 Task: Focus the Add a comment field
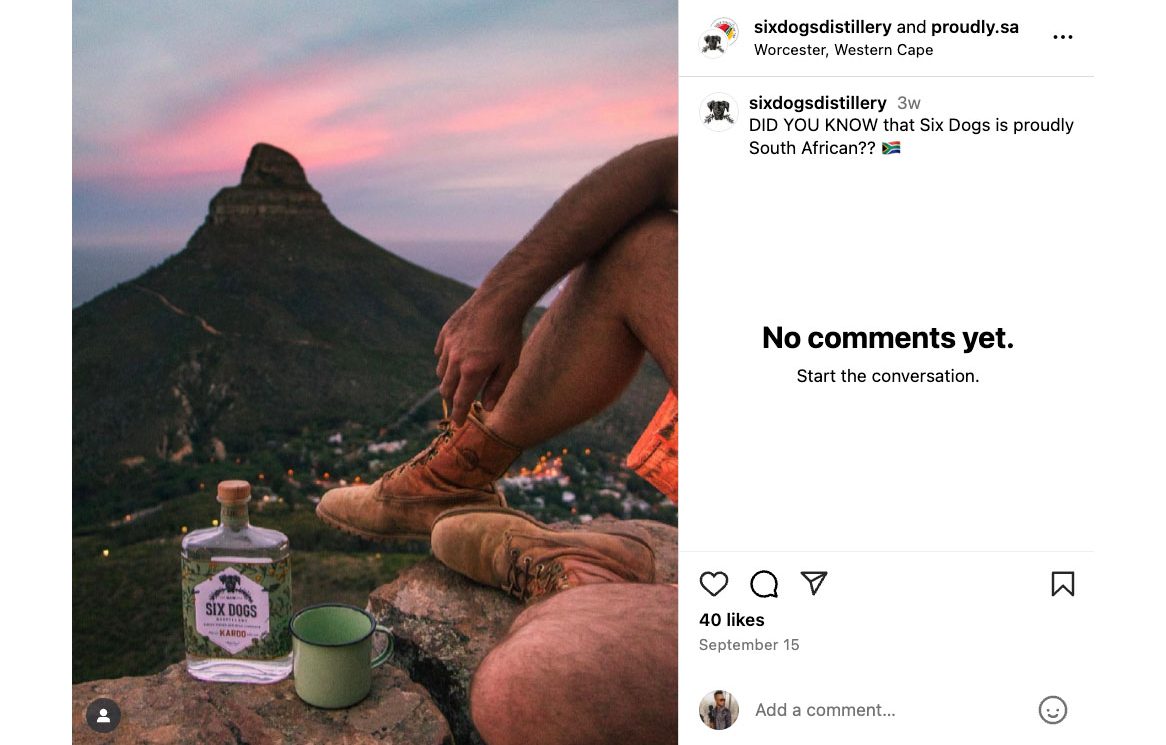[880, 710]
